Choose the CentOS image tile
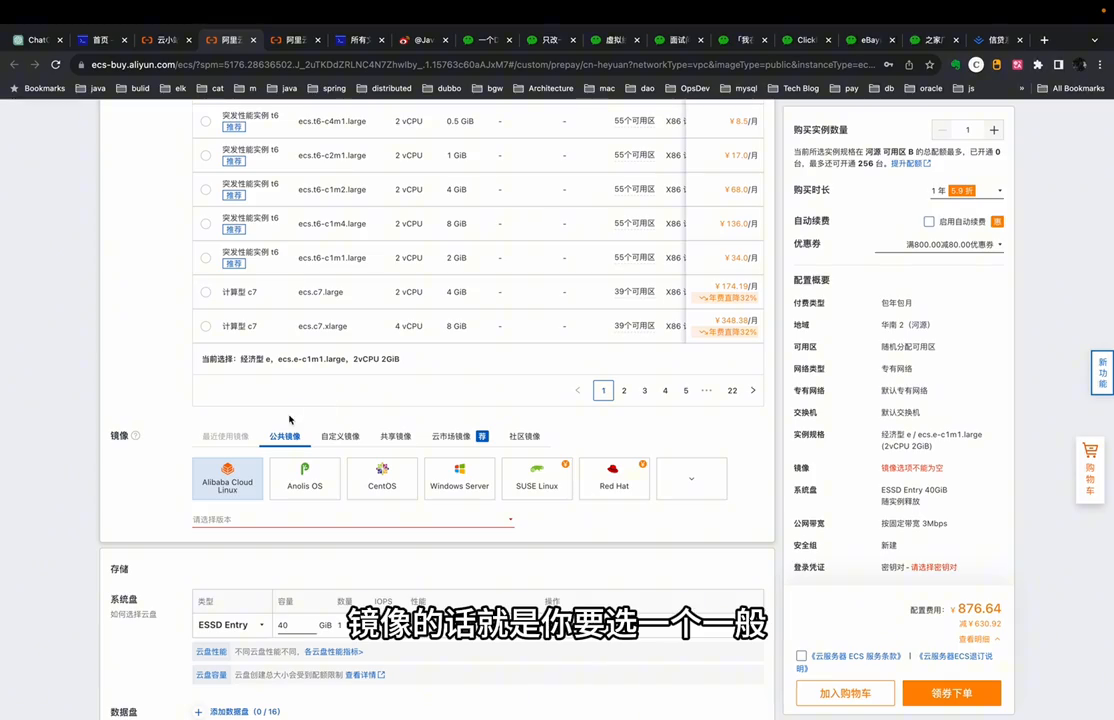The image size is (1114, 720). (x=382, y=478)
